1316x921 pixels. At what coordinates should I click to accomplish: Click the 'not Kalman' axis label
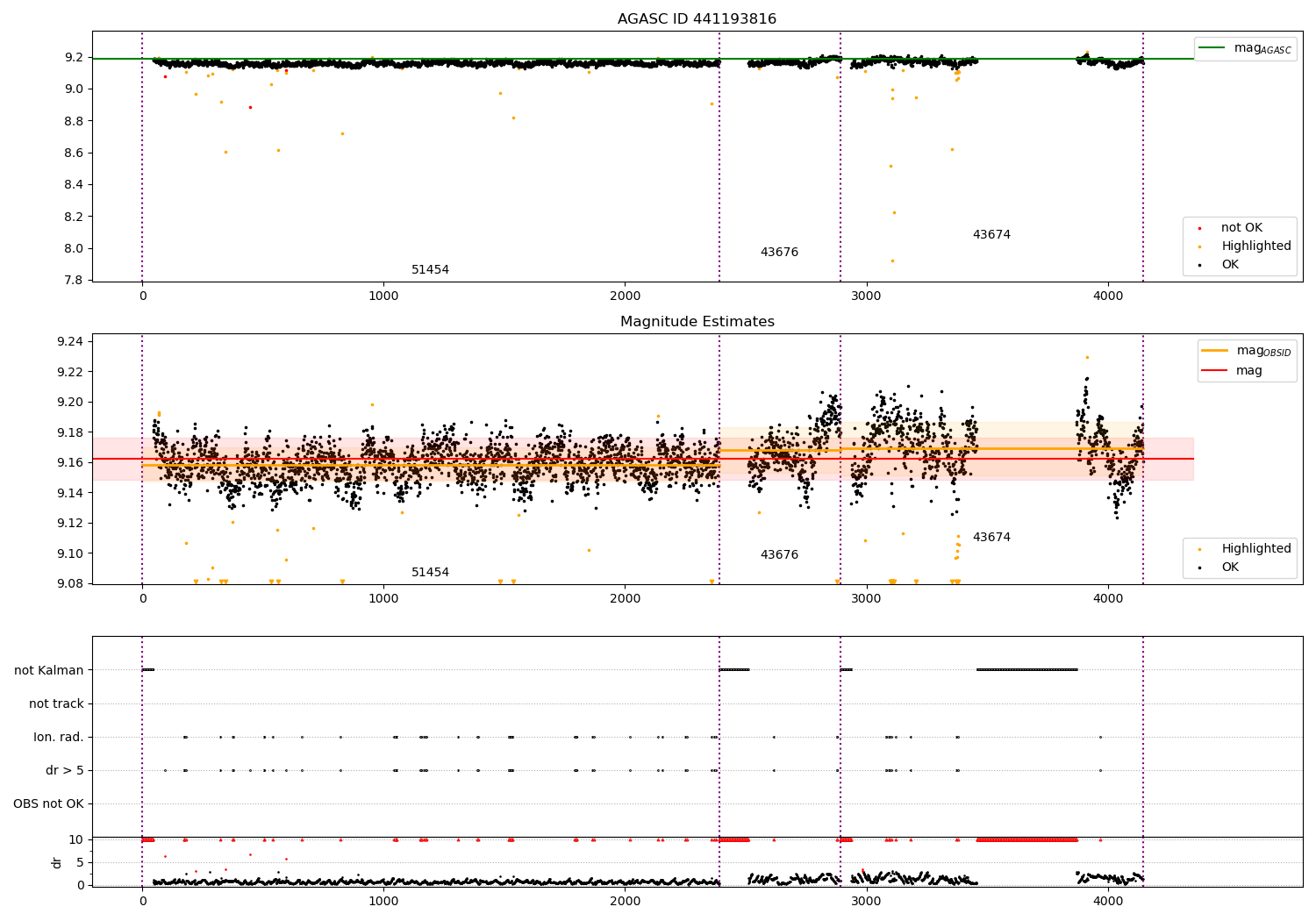[49, 671]
